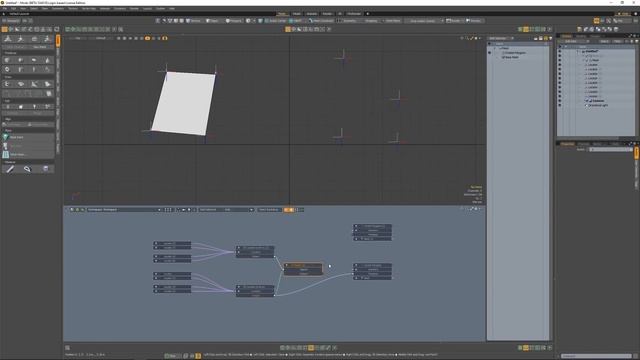Open the Edit menu
The height and width of the screenshot is (360, 640).
pos(13,8)
